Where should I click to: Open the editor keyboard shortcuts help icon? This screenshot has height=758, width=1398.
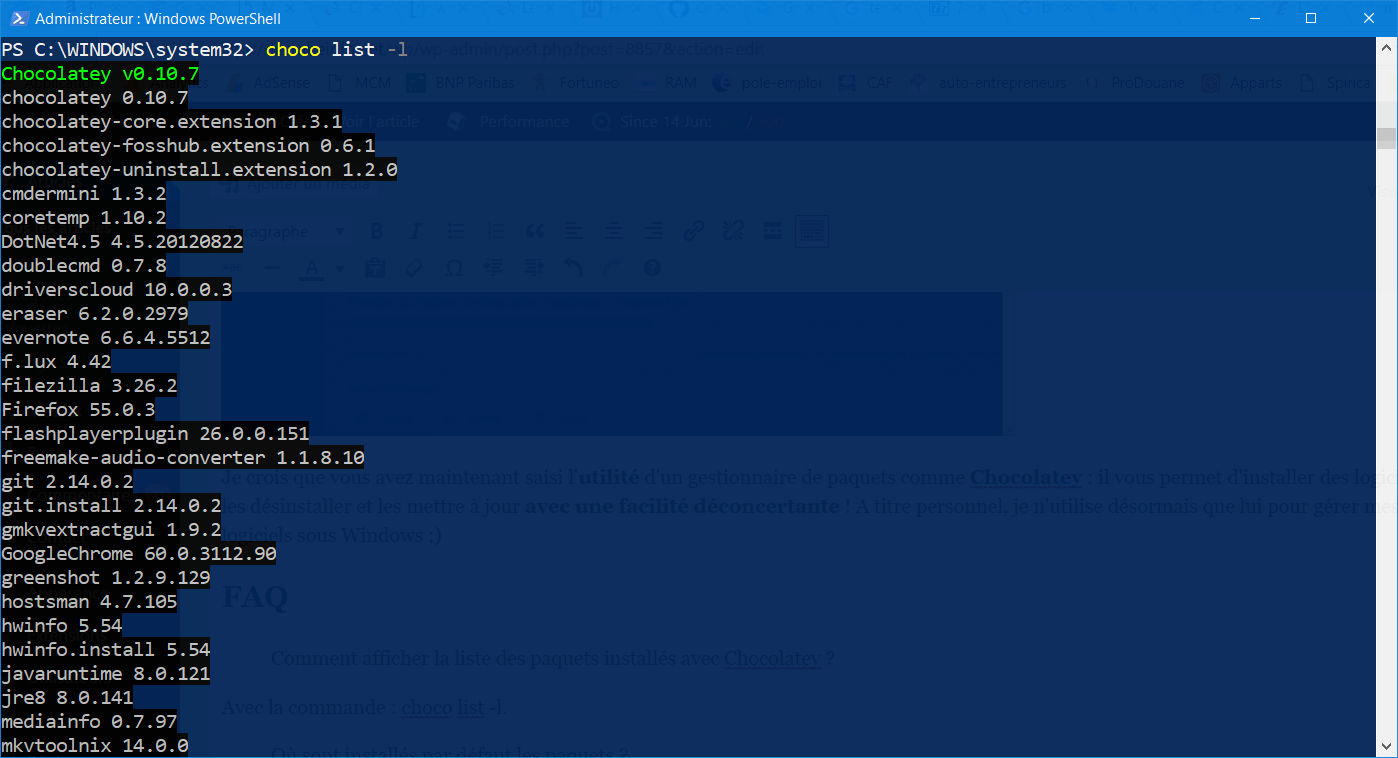[652, 268]
